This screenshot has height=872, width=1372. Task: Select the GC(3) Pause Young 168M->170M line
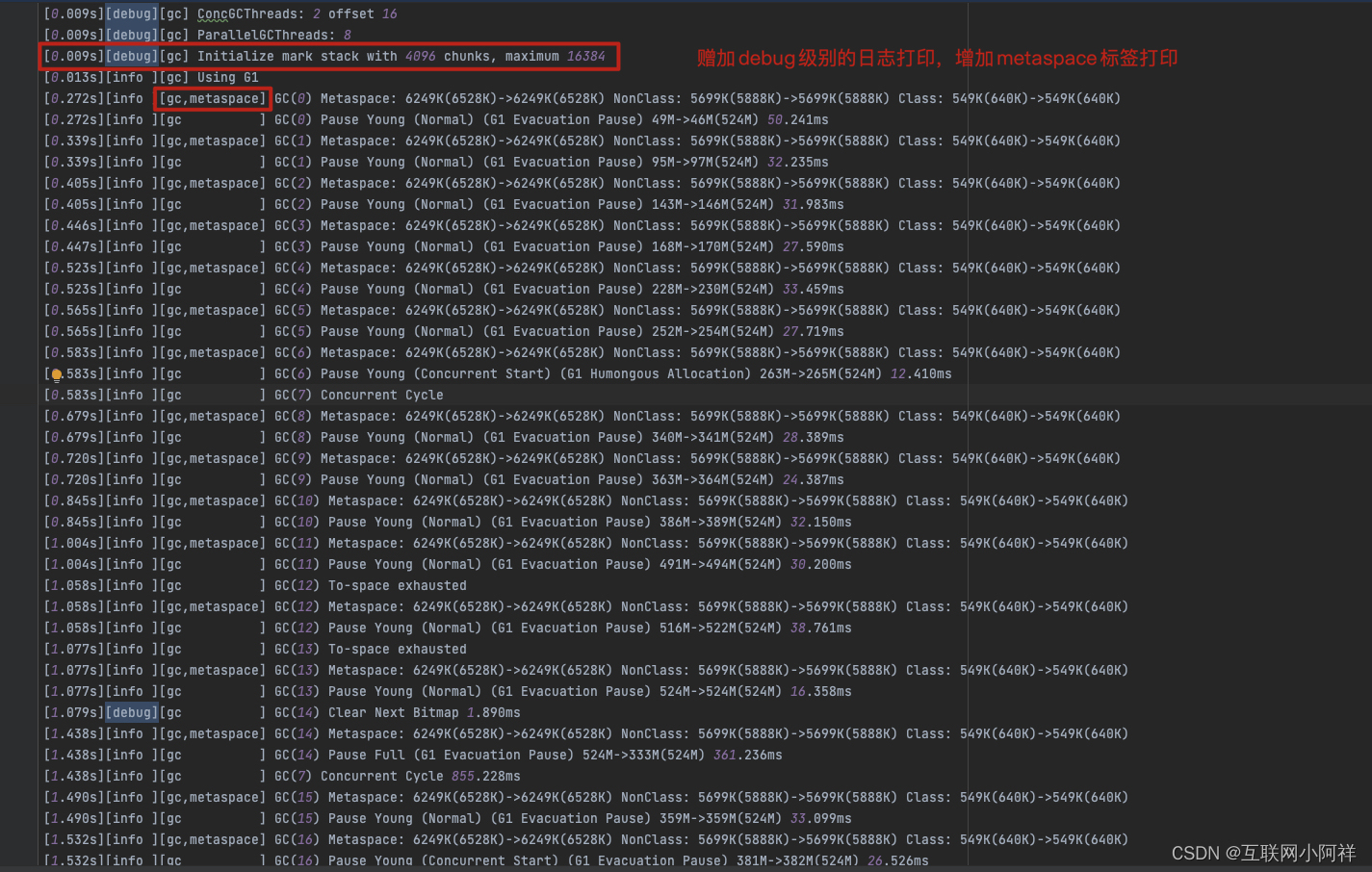pos(444,246)
